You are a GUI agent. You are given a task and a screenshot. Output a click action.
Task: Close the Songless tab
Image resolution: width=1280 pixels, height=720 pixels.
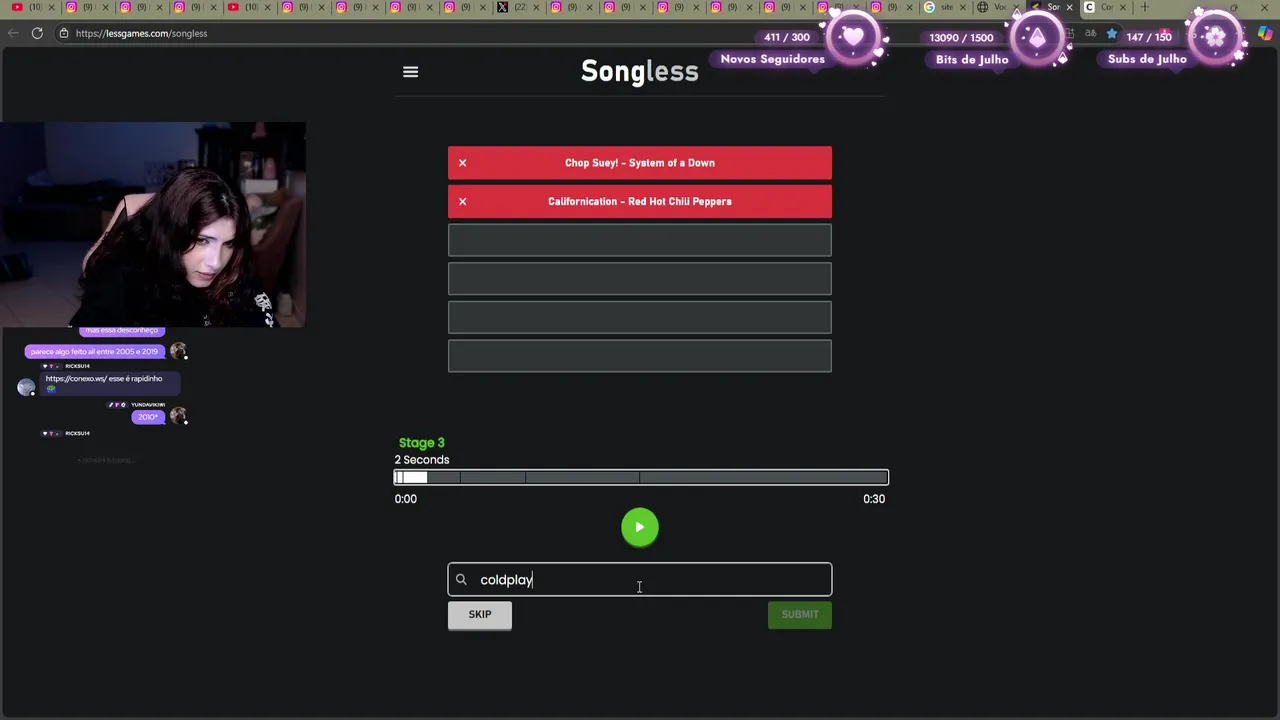tap(1069, 7)
